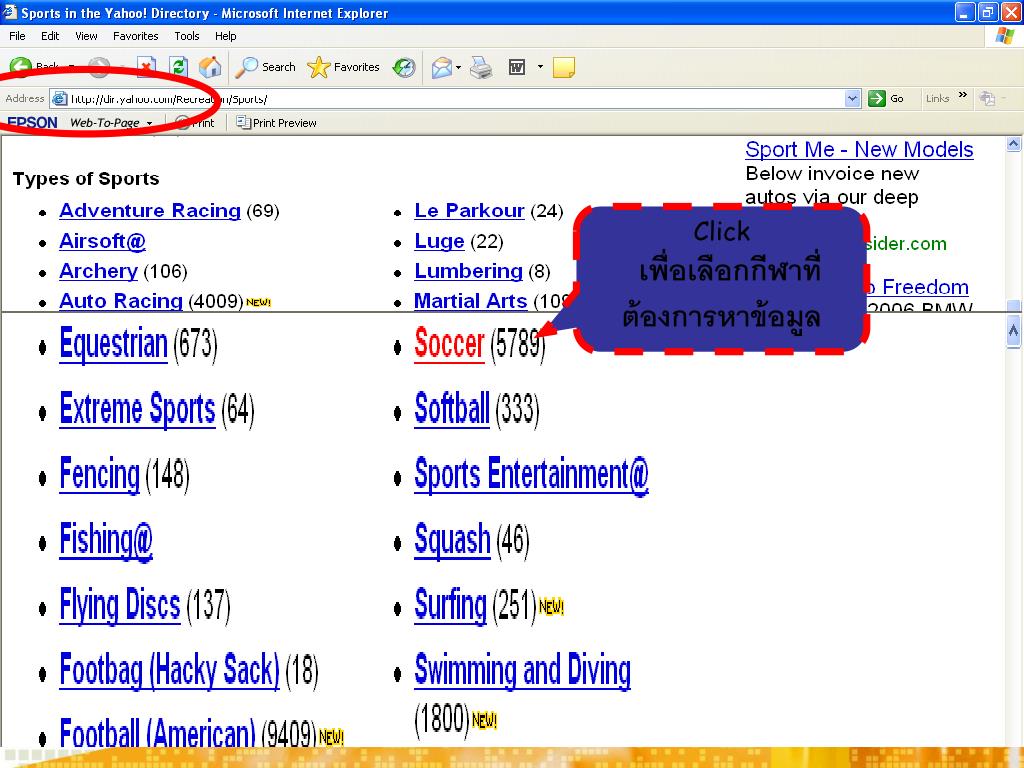
Task: Open the History clock icon
Action: [x=404, y=67]
